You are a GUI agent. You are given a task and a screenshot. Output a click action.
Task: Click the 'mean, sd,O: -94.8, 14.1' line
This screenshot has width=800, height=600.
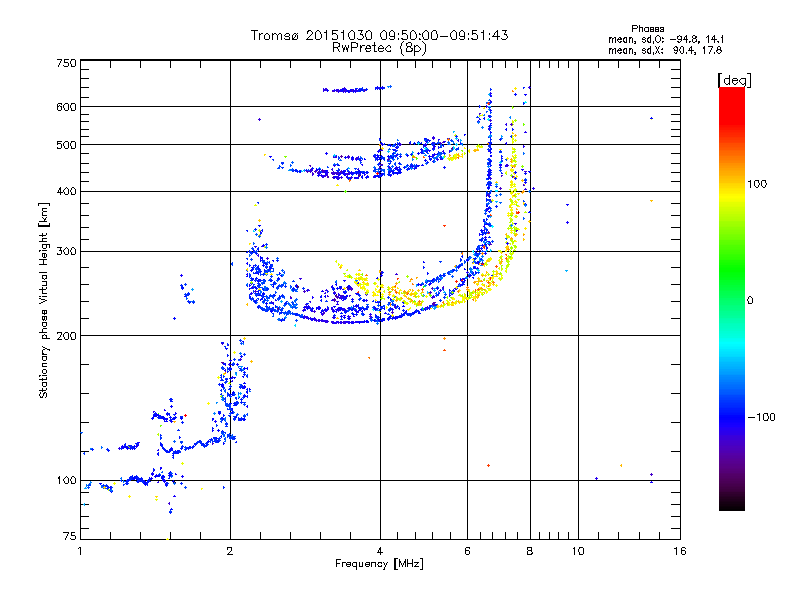tap(666, 39)
